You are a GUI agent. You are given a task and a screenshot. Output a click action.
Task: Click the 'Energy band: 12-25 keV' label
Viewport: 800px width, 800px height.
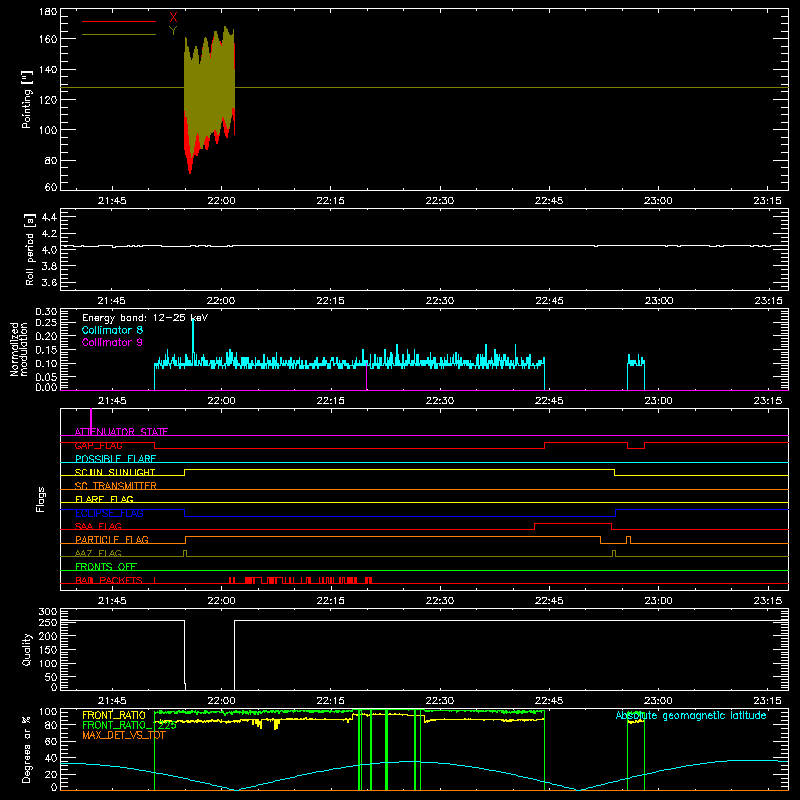145,318
